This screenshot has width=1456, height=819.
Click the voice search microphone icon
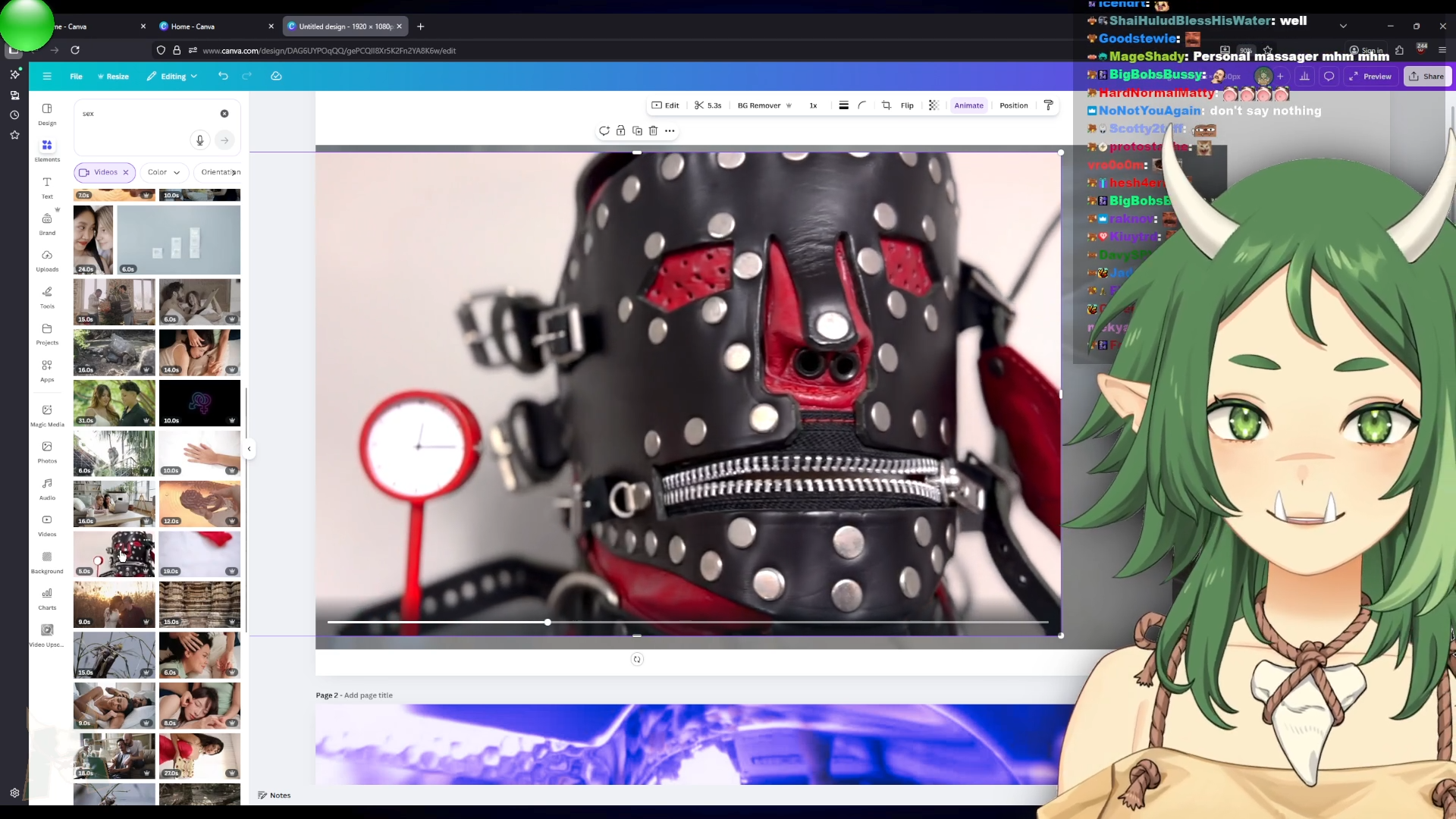click(199, 140)
